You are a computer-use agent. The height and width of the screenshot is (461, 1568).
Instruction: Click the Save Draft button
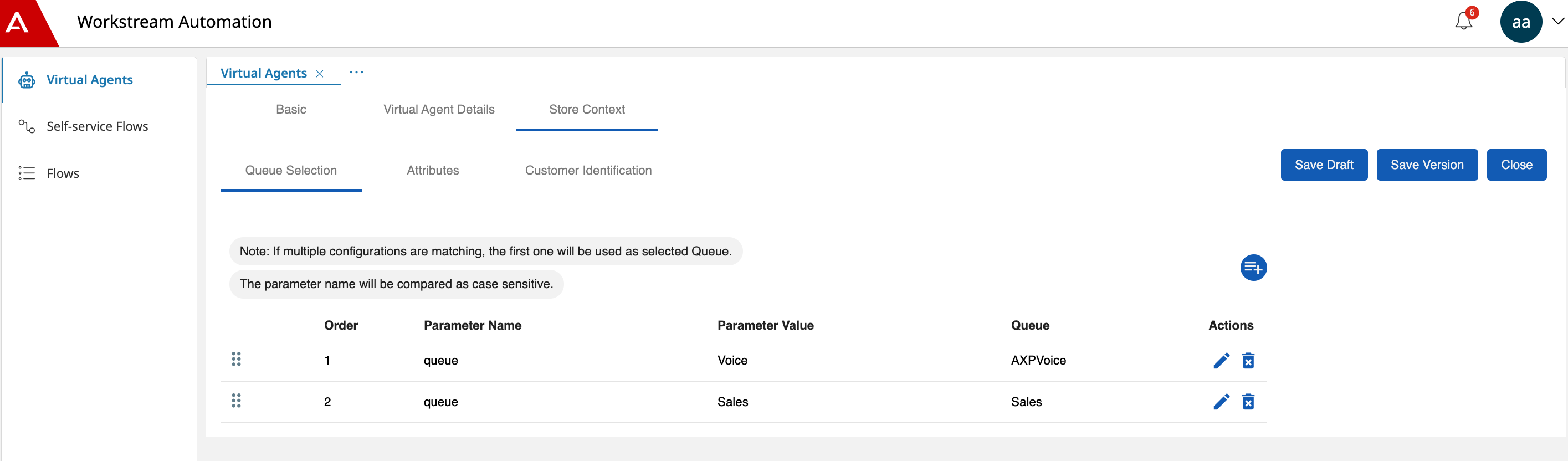coord(1324,165)
